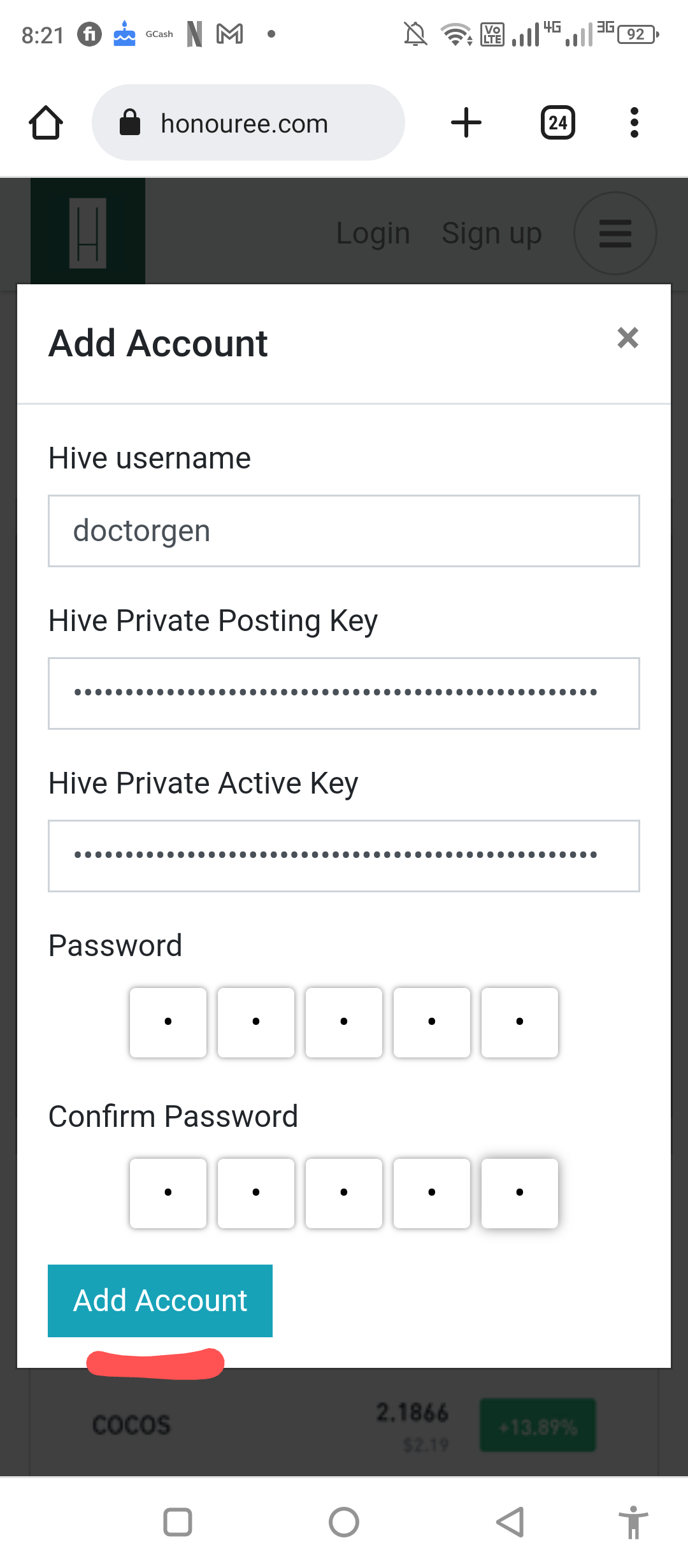Tap the Android home circle button
Screen dimensions: 688x1568
coord(344,1522)
